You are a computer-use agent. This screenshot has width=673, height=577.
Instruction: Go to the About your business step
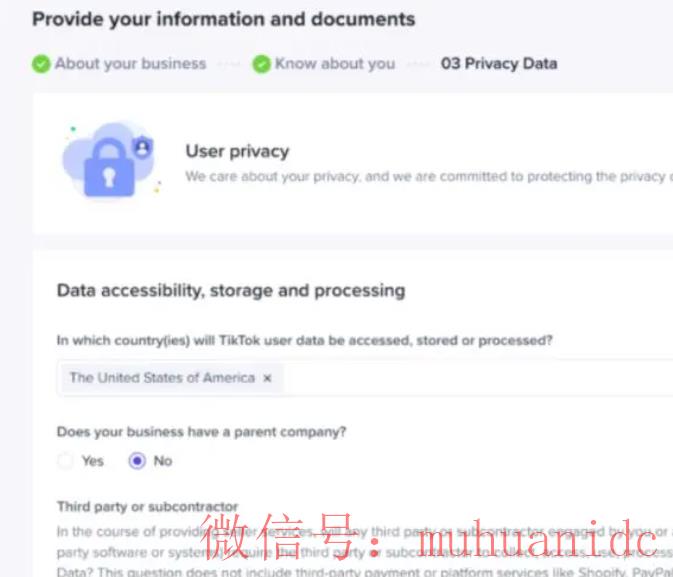pos(130,64)
